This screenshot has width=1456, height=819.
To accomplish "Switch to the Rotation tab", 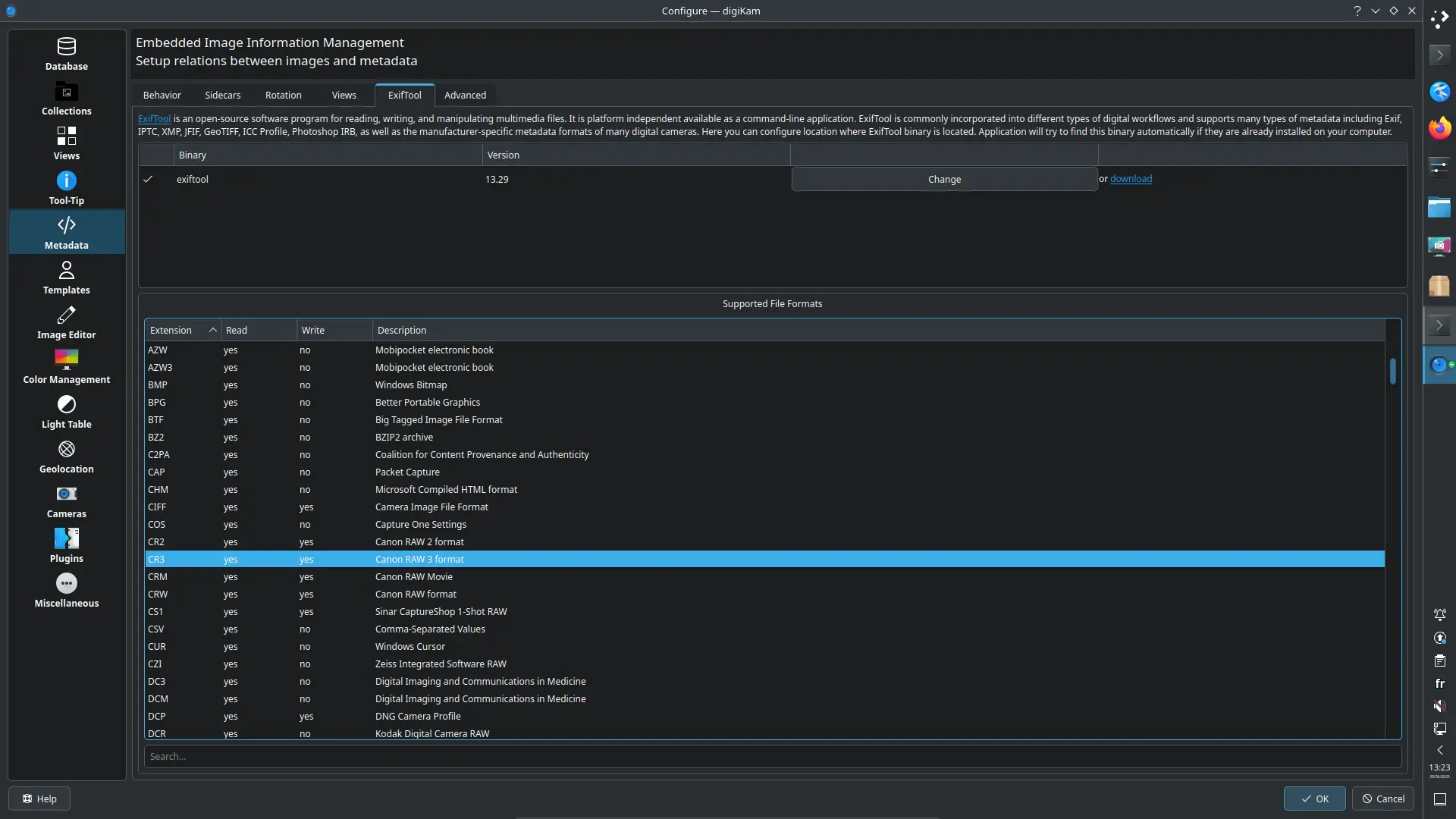I will click(x=284, y=95).
